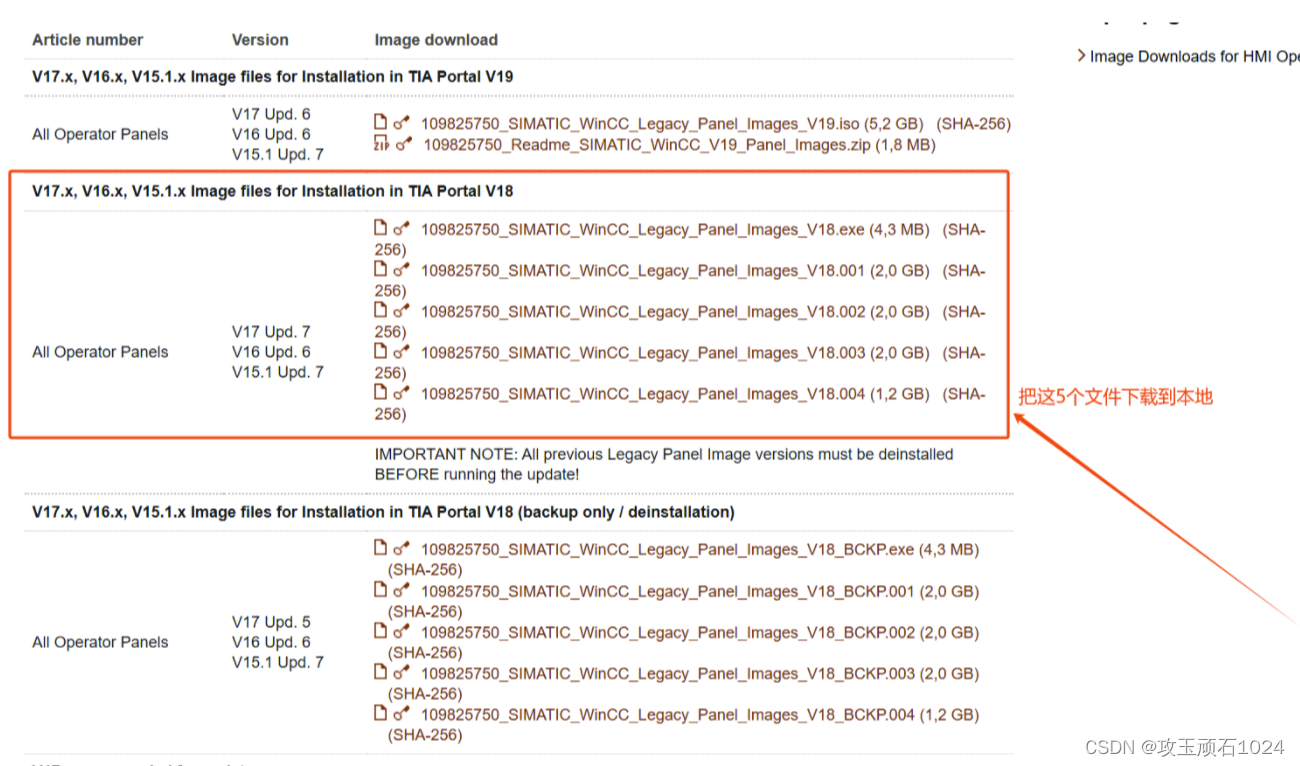Click the file icon beside Legacy_Panel_Images_V18.002
This screenshot has height=766, width=1300.
tap(380, 309)
